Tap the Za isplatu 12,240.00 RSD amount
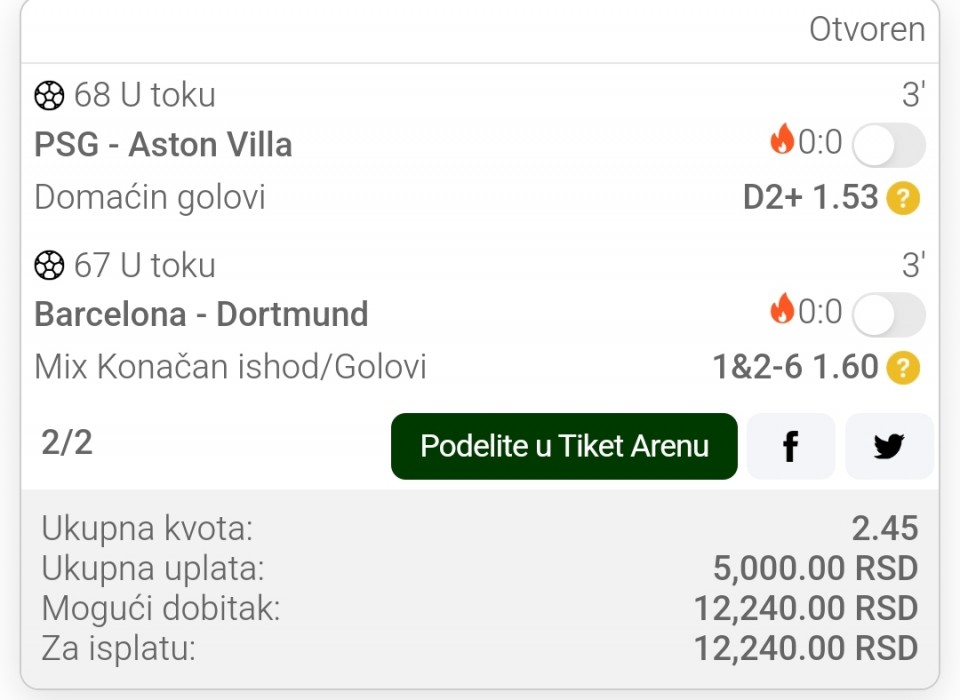 click(806, 648)
